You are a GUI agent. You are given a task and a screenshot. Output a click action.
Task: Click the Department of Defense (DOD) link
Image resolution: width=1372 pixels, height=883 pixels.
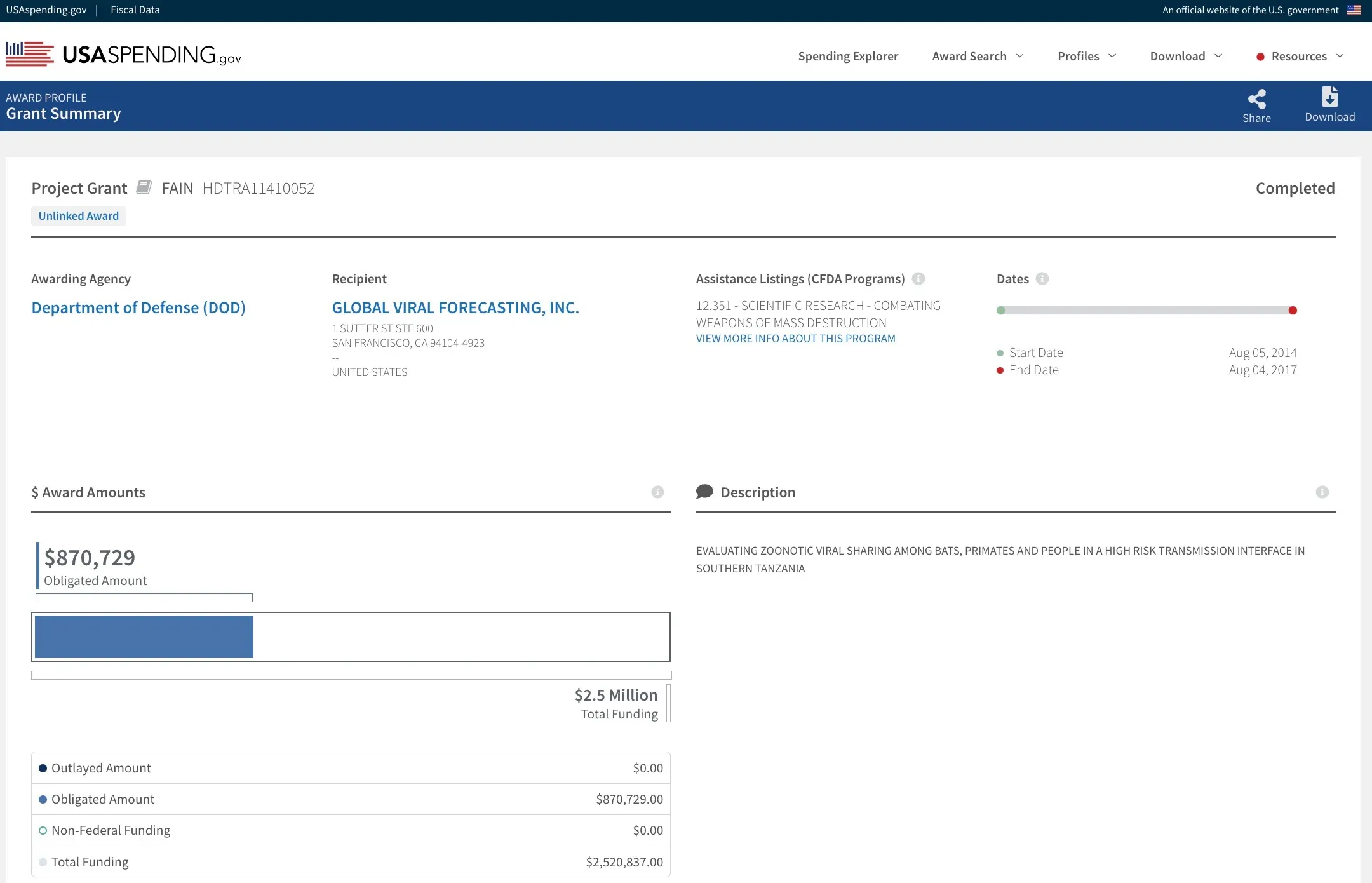(x=138, y=307)
